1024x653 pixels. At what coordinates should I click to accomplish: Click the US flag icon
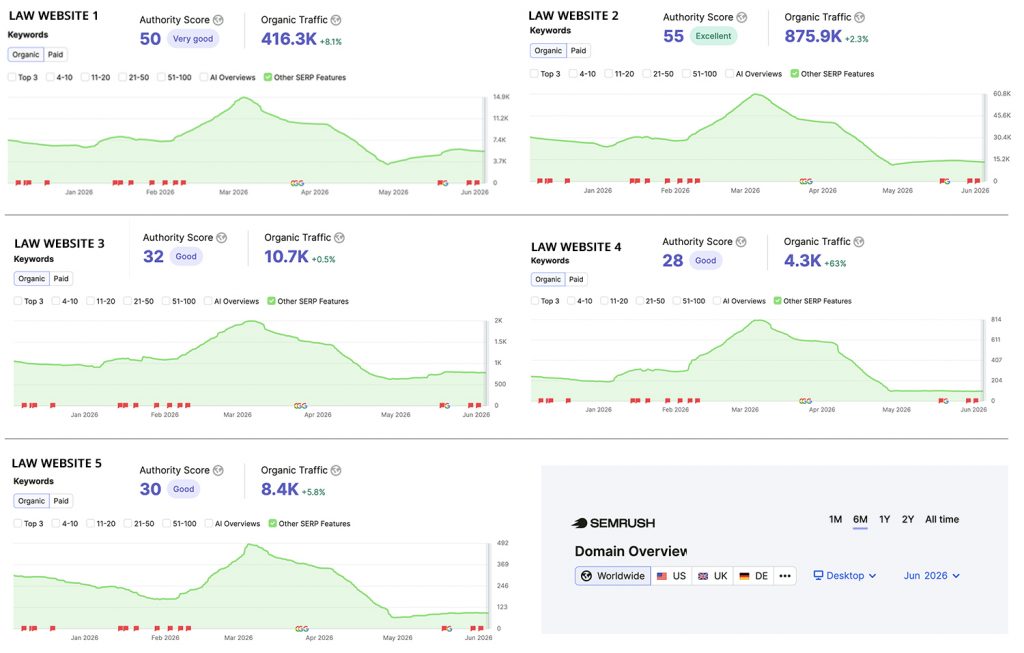662,576
